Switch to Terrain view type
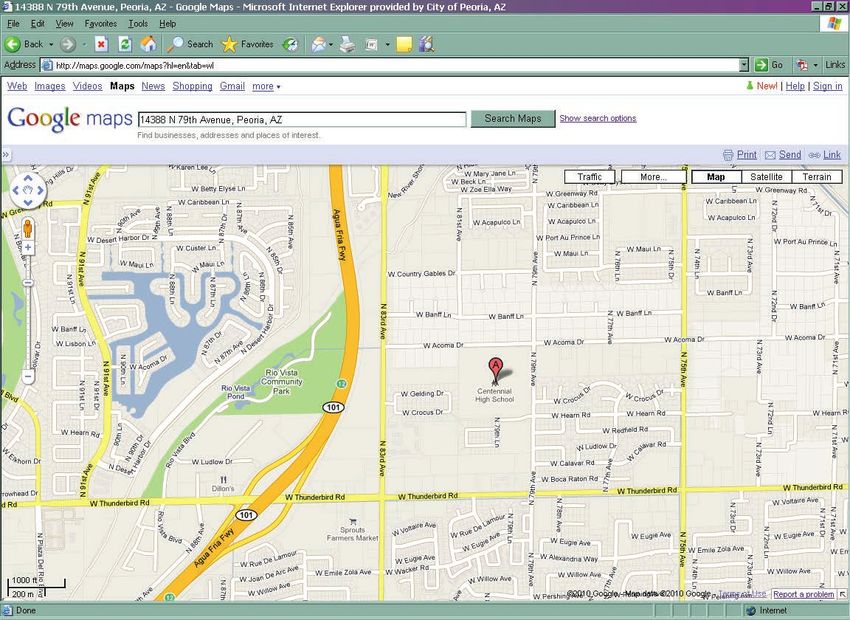Screen dimensions: 850x620 817,177
